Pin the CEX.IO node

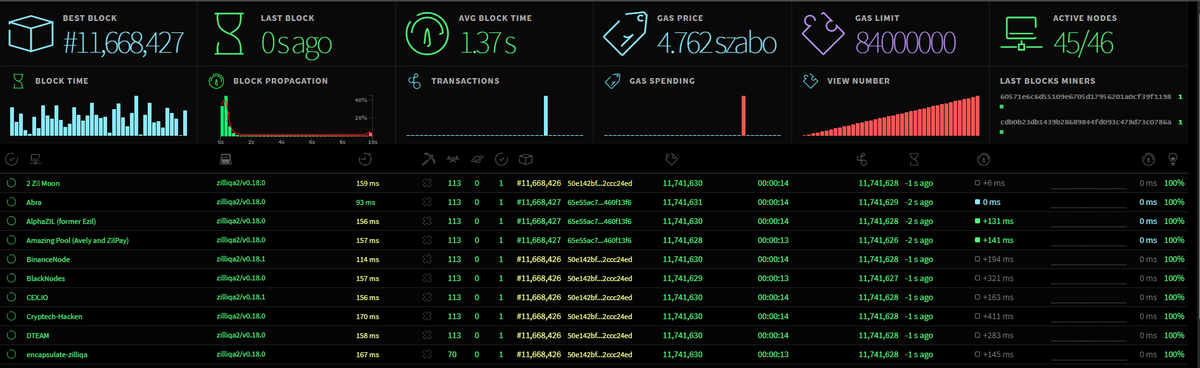pos(11,297)
